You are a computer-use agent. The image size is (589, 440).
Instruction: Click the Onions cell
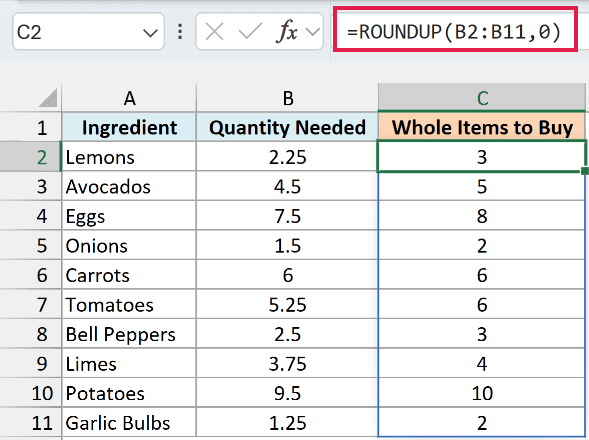coord(129,245)
